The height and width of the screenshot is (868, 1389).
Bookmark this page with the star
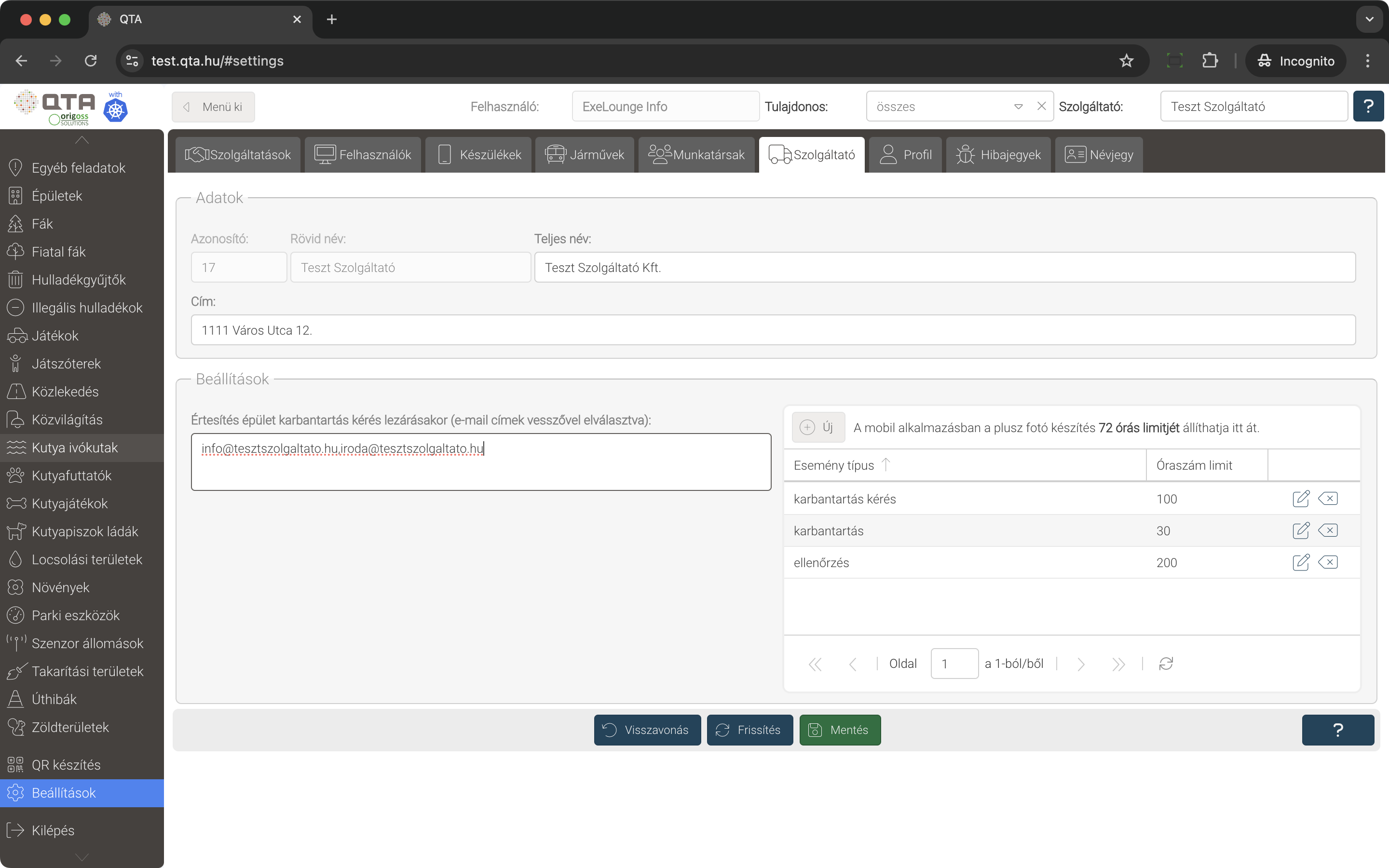[1126, 61]
